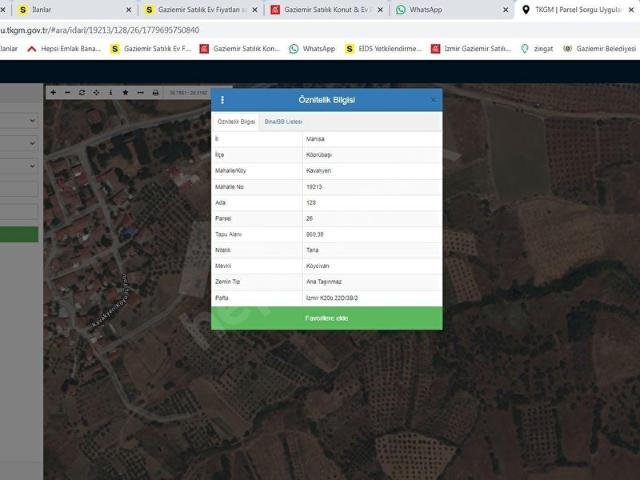Open the three-dot menu in Öznitelik Bilgisi dialog
Image resolution: width=640 pixels, height=480 pixels.
tap(222, 100)
